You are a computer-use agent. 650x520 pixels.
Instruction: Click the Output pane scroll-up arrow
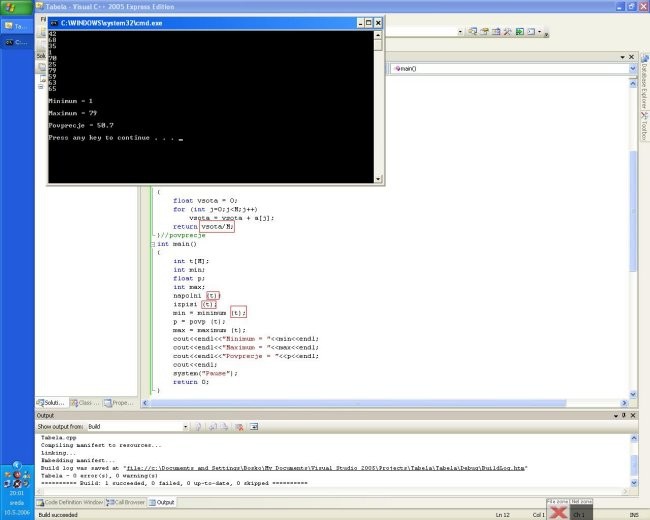click(634, 438)
